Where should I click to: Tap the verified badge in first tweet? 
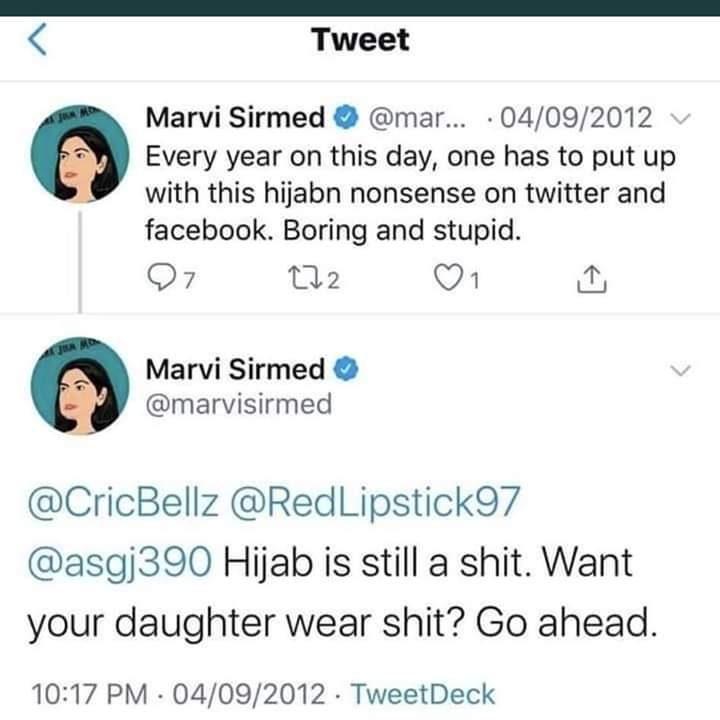point(345,119)
